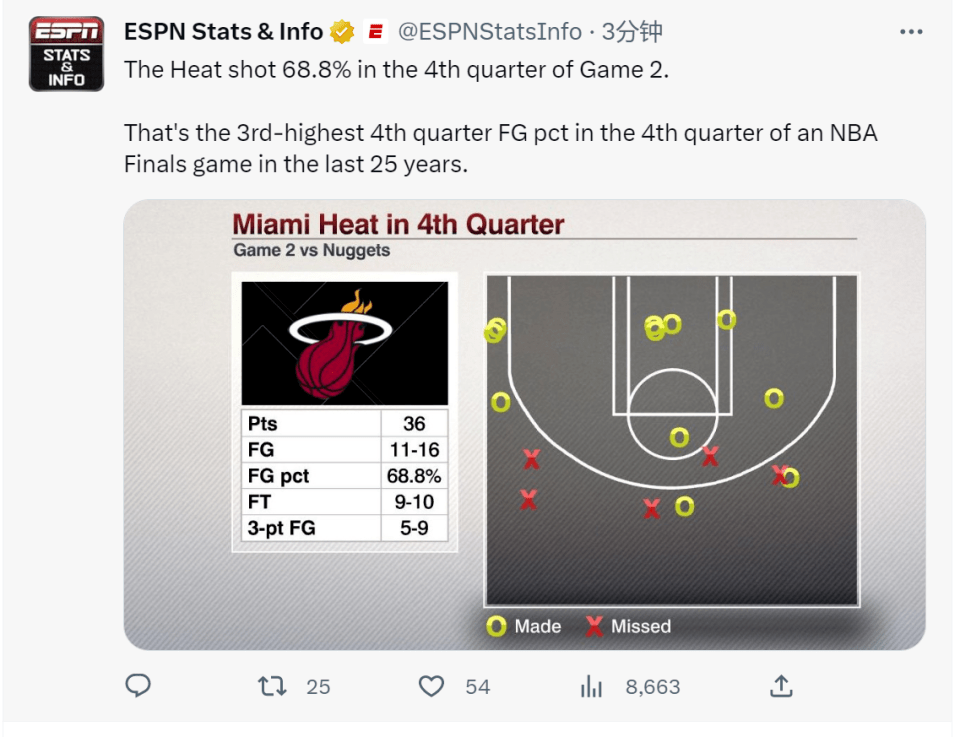Open the ESPN Stats & Info profile name

tap(223, 32)
